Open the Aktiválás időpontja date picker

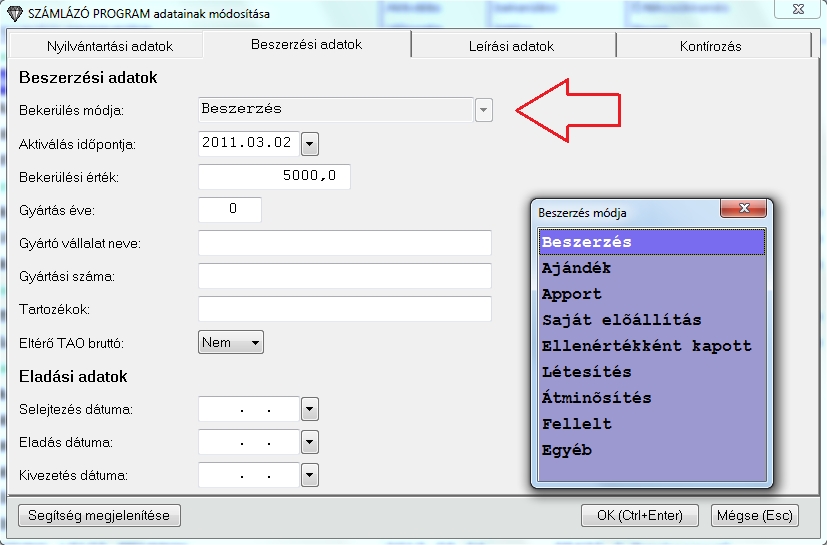click(309, 144)
